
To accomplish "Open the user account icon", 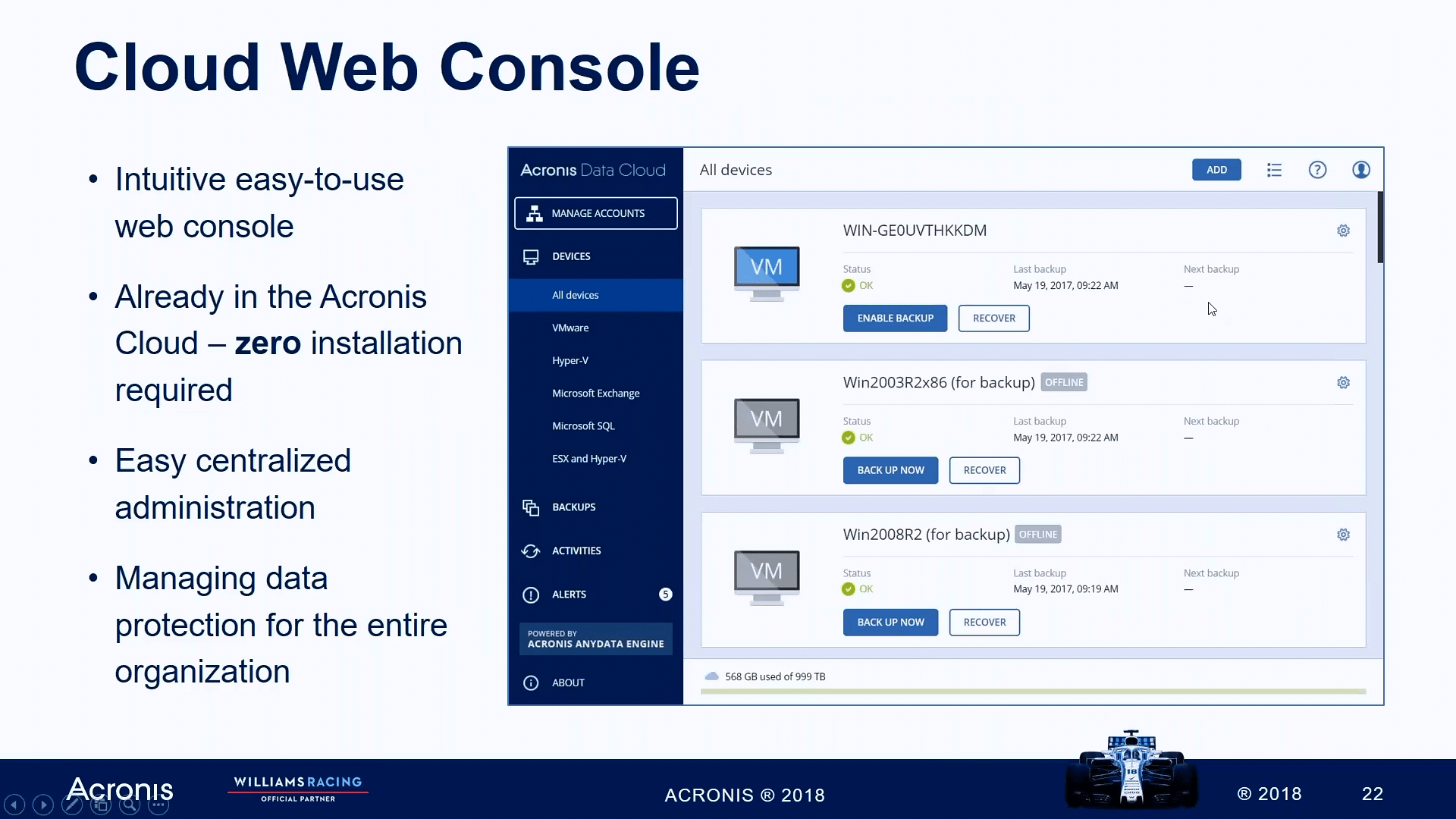I will 1361,170.
